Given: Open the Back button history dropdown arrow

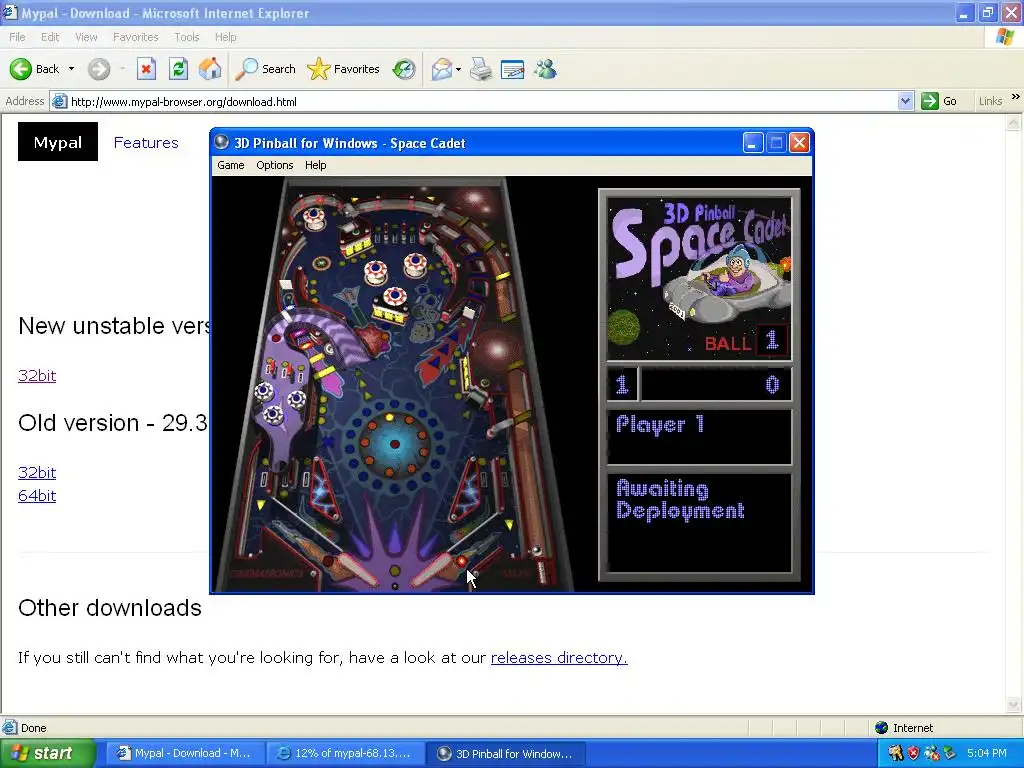Looking at the screenshot, I should point(71,69).
